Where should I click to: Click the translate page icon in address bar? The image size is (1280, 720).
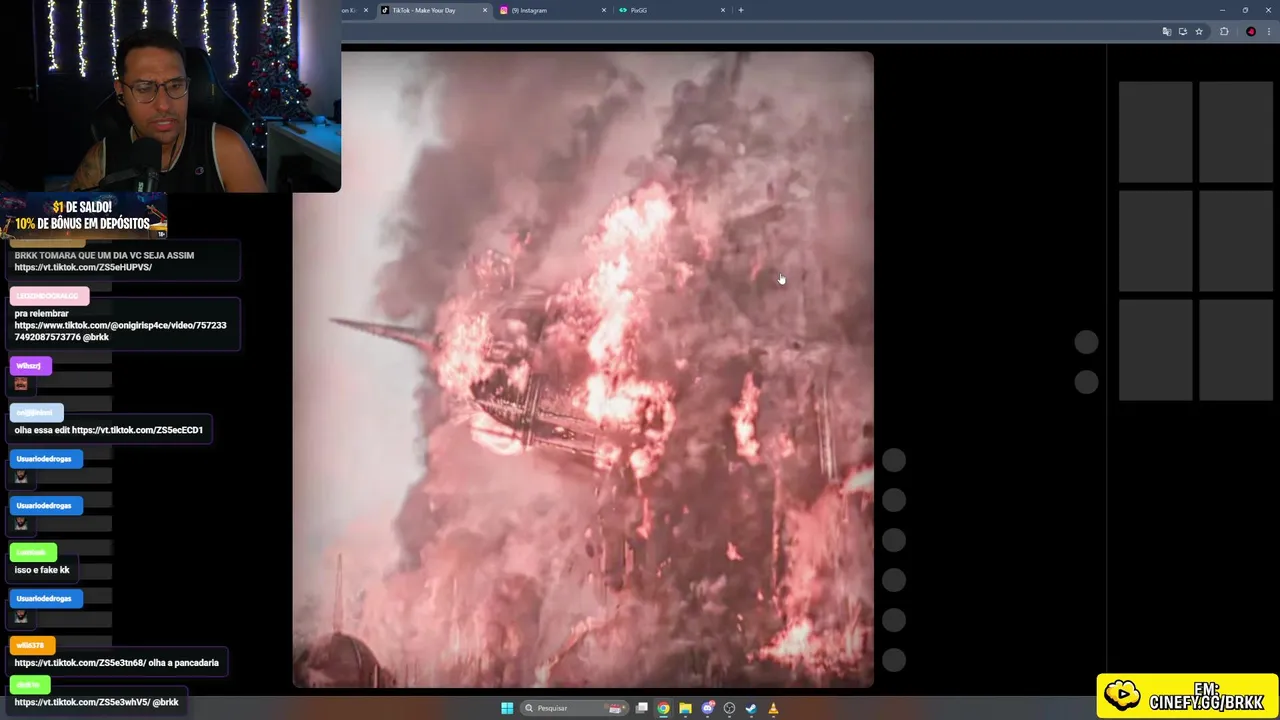[1166, 32]
